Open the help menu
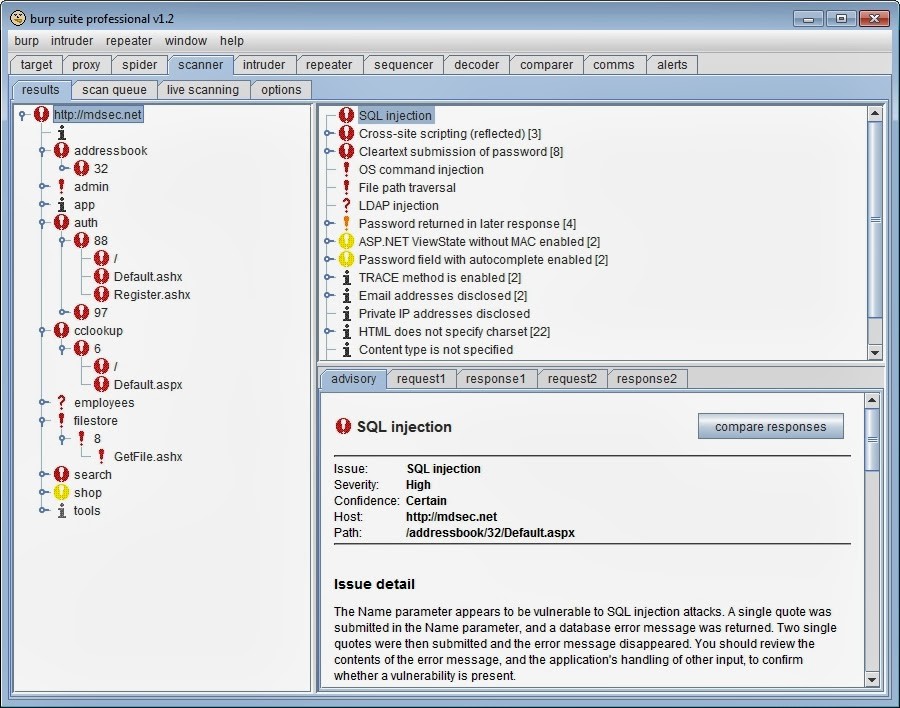 [232, 41]
